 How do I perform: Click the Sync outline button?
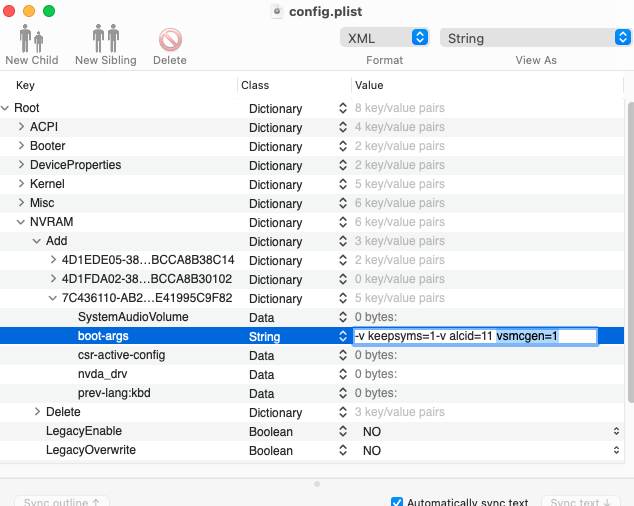click(62, 502)
